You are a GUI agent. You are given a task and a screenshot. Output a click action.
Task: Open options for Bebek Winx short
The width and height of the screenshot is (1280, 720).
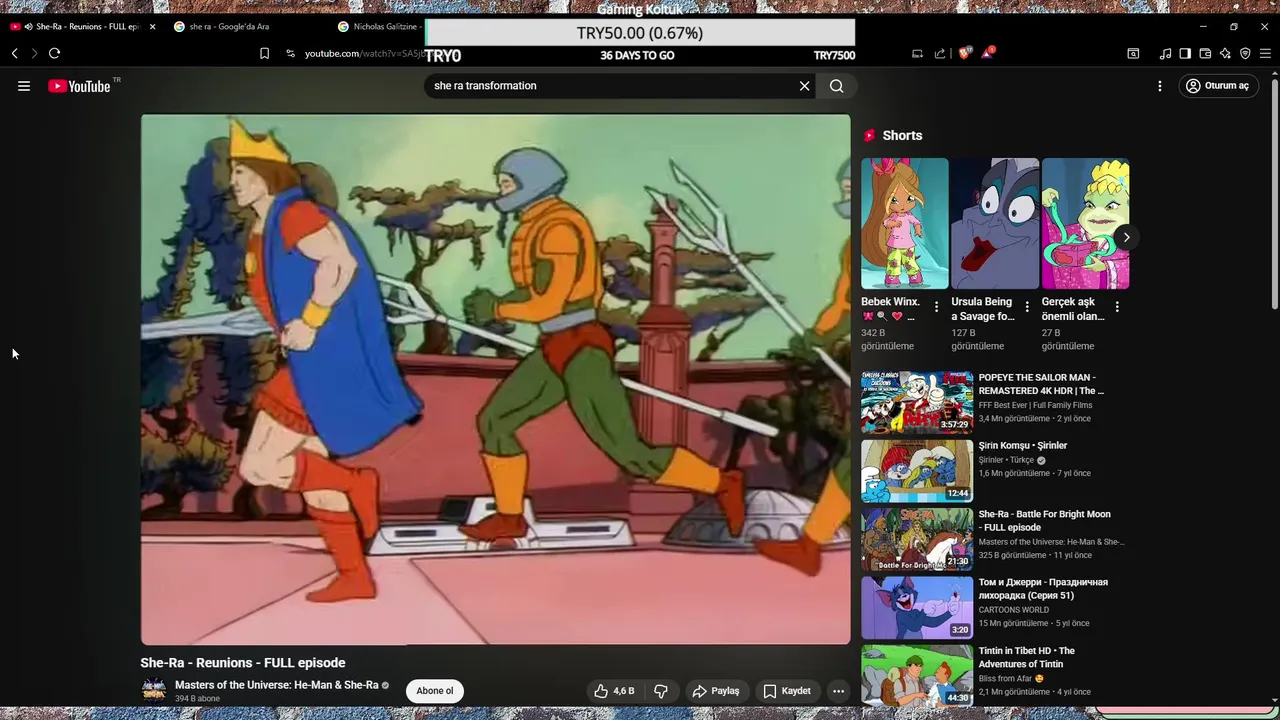pyautogui.click(x=936, y=307)
